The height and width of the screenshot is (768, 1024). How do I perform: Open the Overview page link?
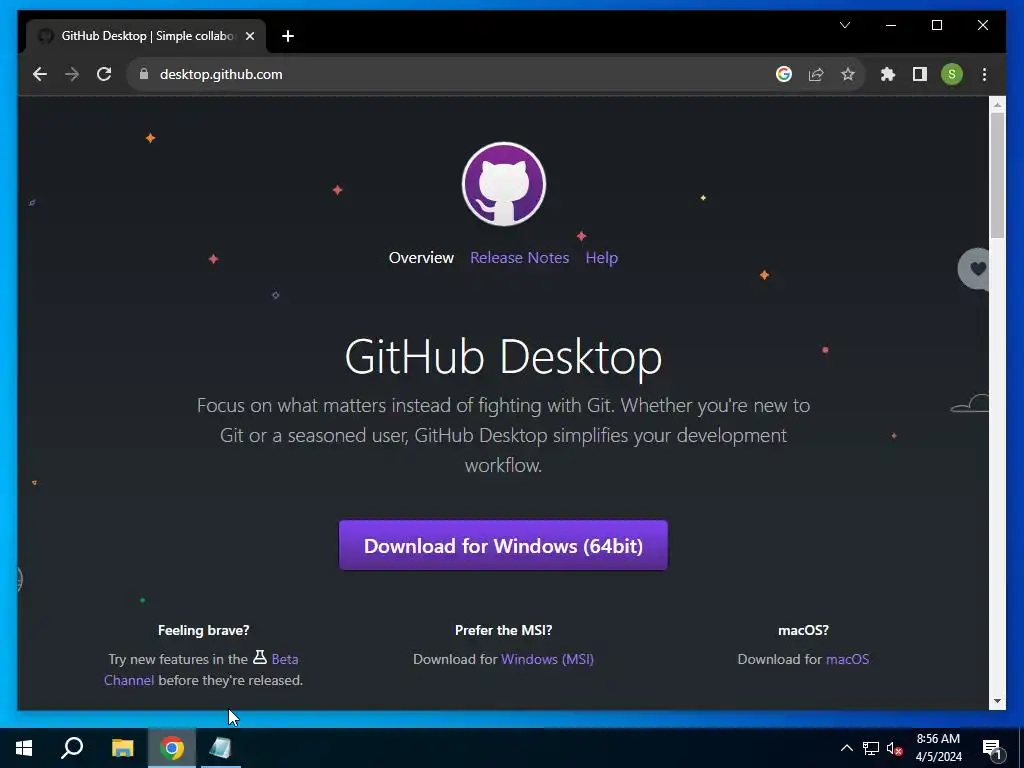coord(421,258)
